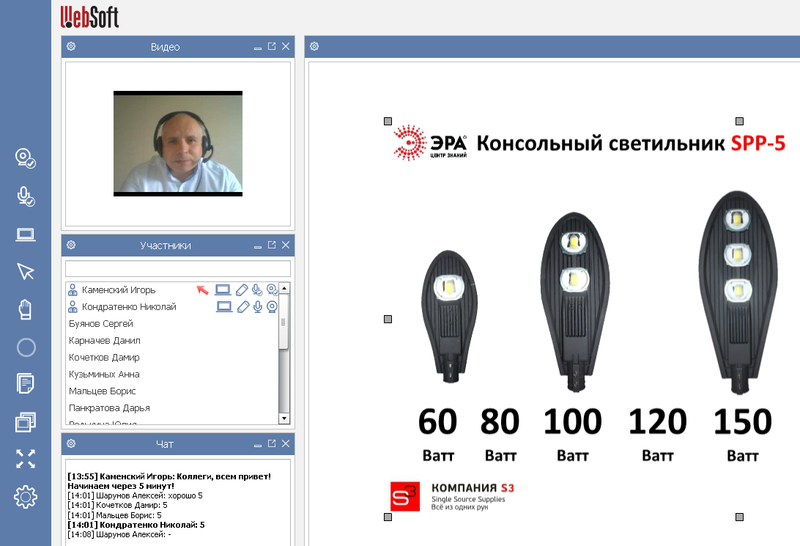Click user icon beside Кондратенко Николай
This screenshot has height=546, width=800.
click(x=73, y=307)
